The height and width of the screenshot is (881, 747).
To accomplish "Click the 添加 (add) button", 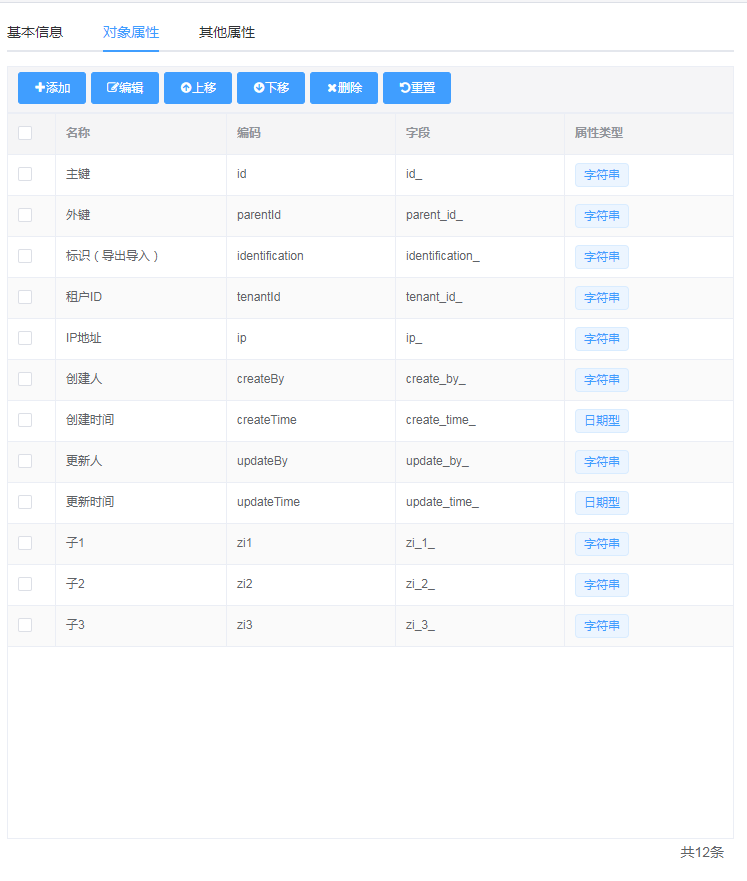I will (x=52, y=88).
